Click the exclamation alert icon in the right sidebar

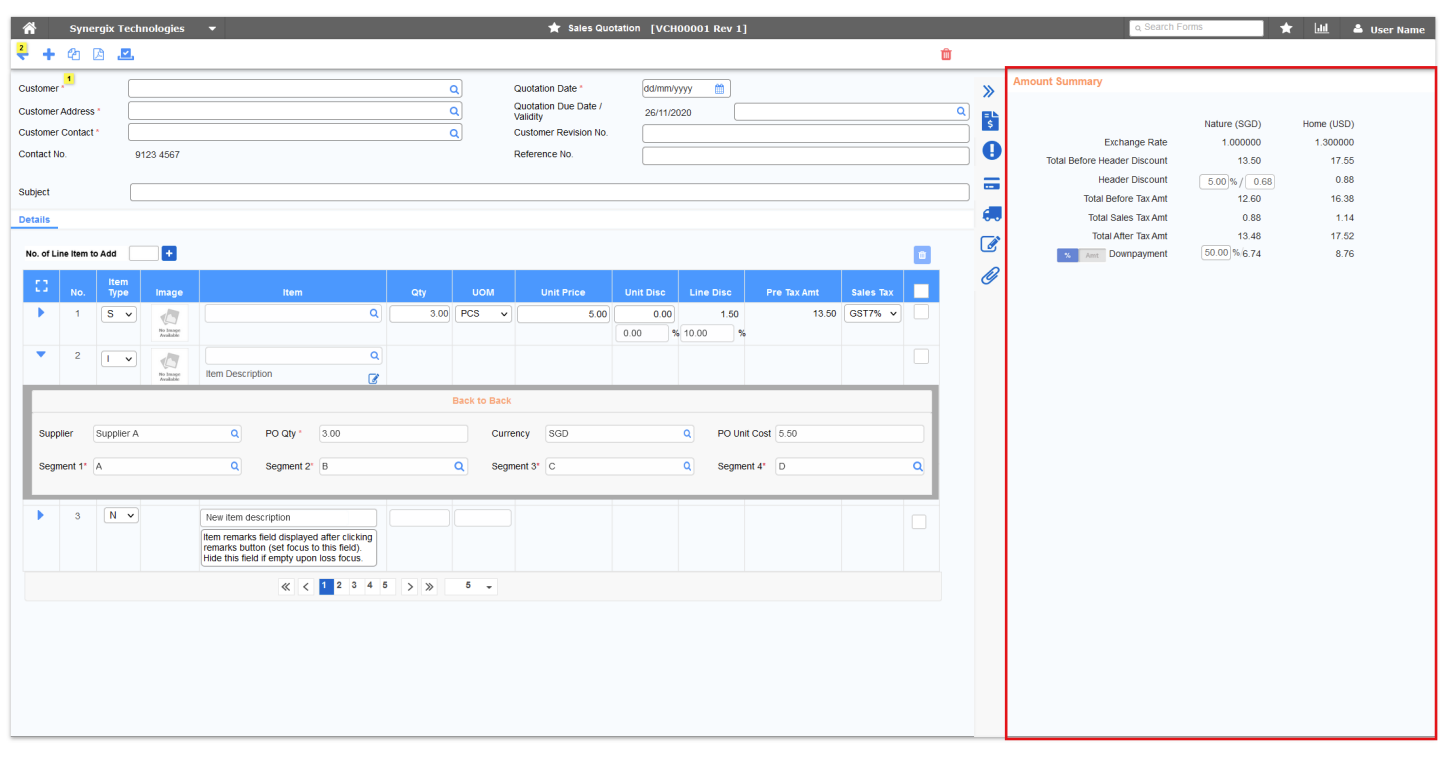tap(990, 151)
